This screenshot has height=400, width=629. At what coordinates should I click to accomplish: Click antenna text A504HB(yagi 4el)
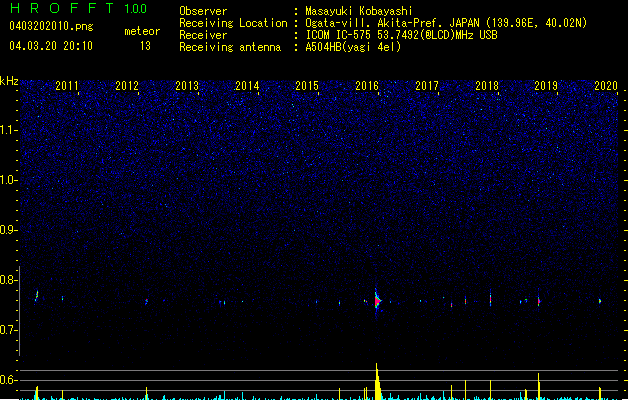[353, 47]
